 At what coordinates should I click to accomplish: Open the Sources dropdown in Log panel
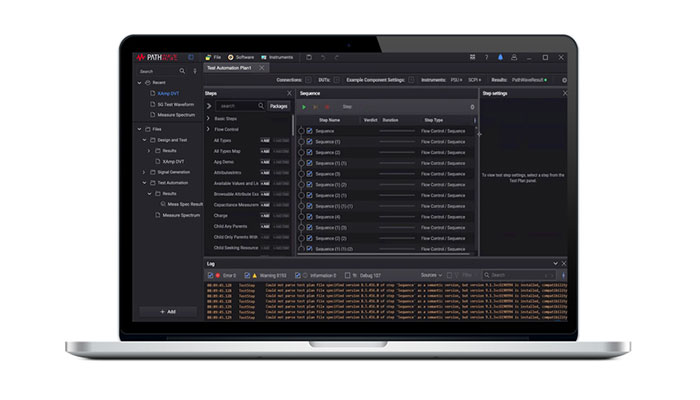[430, 274]
